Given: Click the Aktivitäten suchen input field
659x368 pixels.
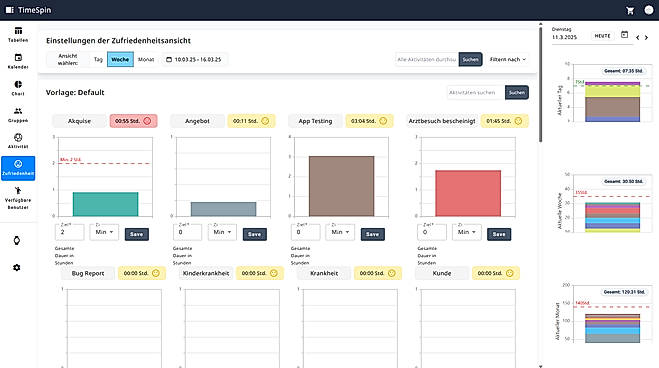Looking at the screenshot, I should tap(476, 92).
